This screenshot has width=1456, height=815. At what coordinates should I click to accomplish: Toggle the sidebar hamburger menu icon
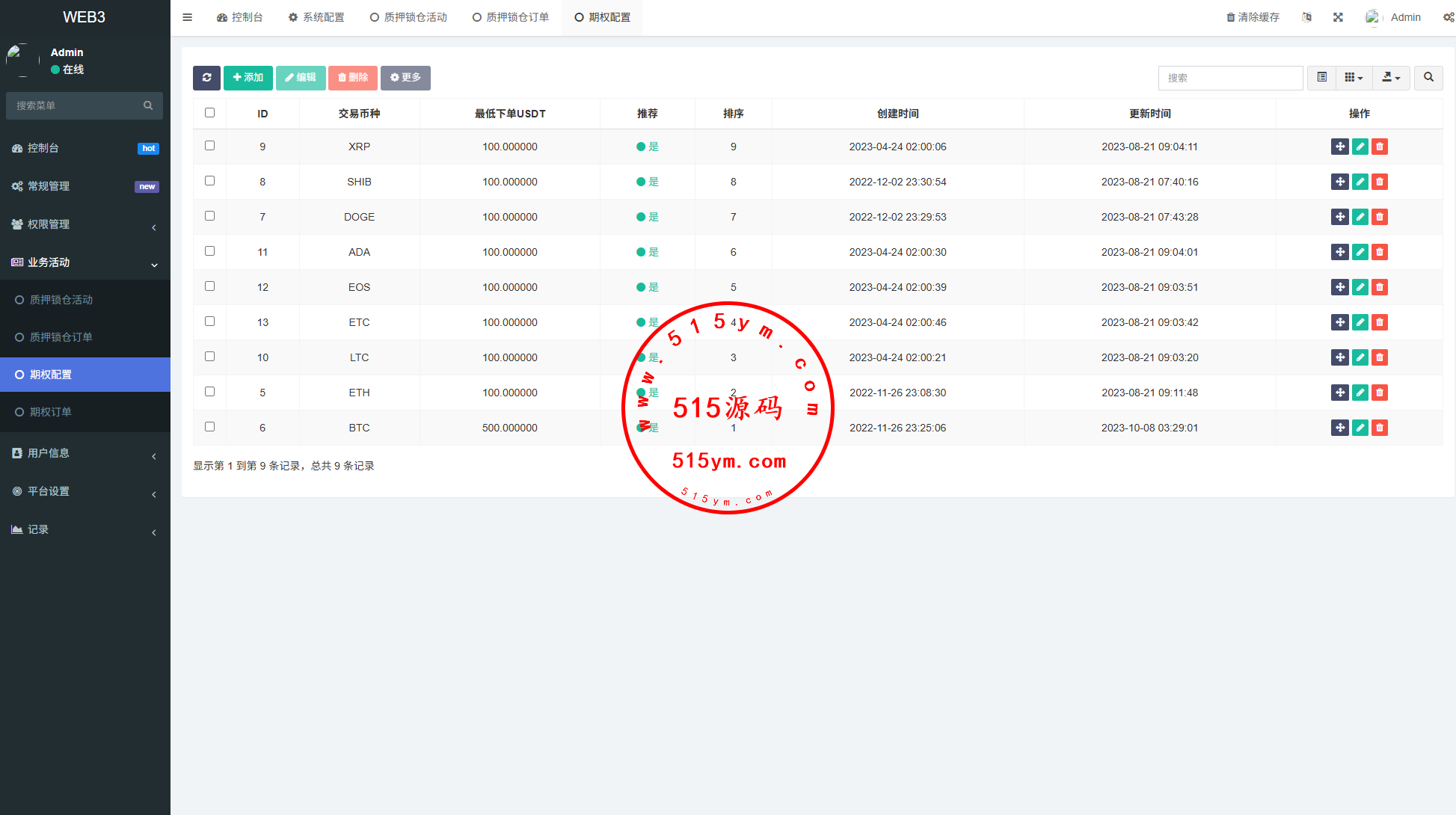click(188, 17)
